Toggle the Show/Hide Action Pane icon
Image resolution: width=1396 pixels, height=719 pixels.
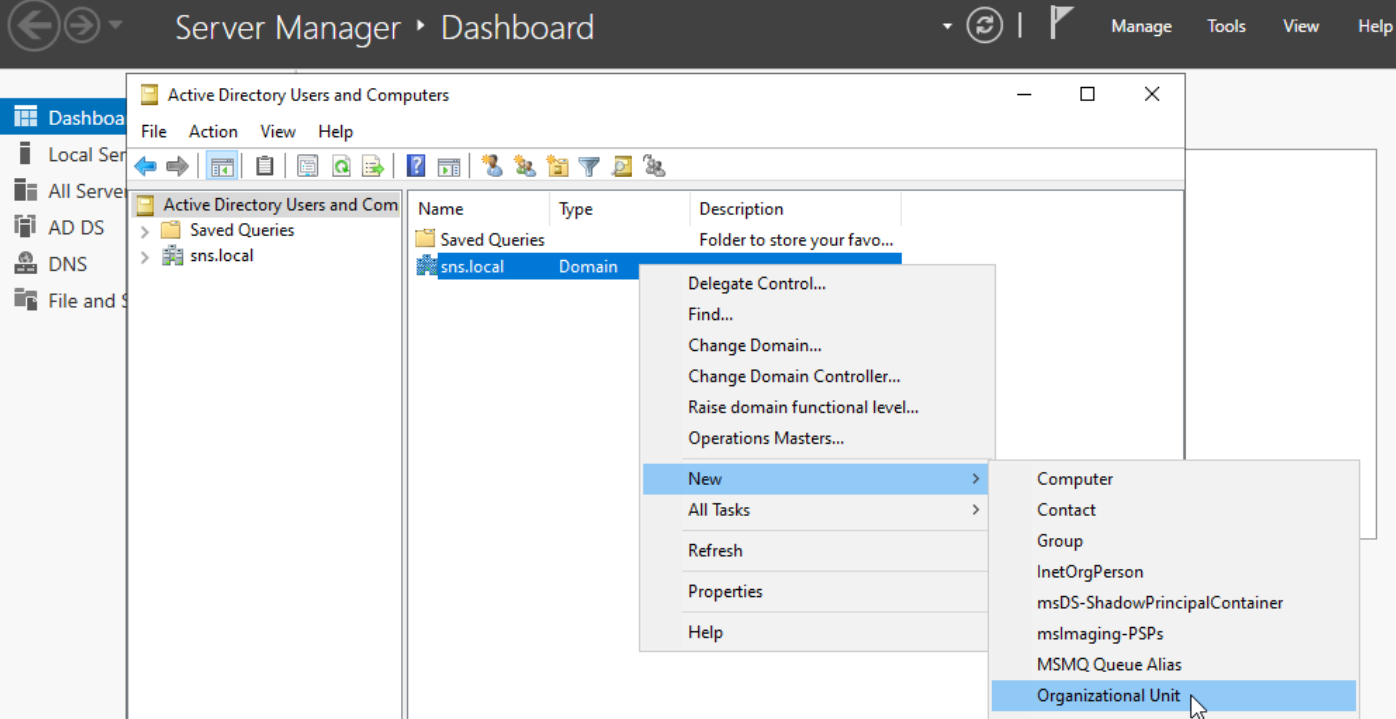coord(449,166)
